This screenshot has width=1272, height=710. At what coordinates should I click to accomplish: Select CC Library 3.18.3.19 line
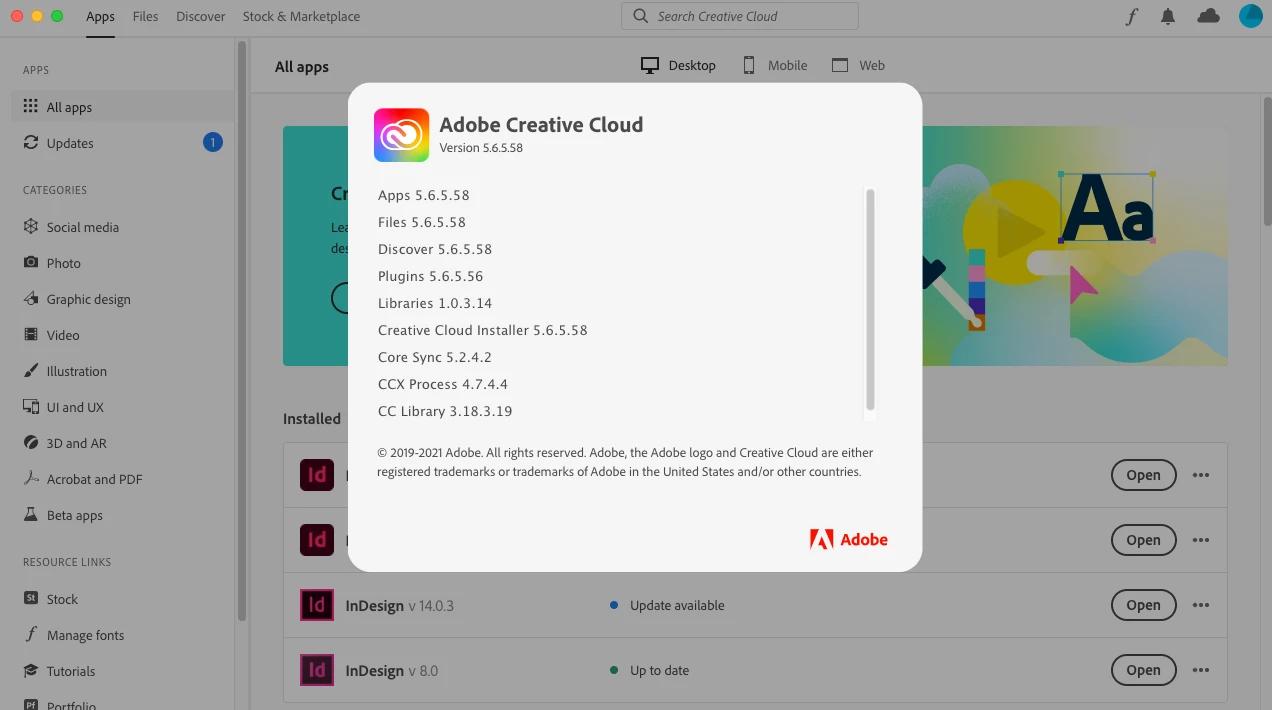coord(445,411)
